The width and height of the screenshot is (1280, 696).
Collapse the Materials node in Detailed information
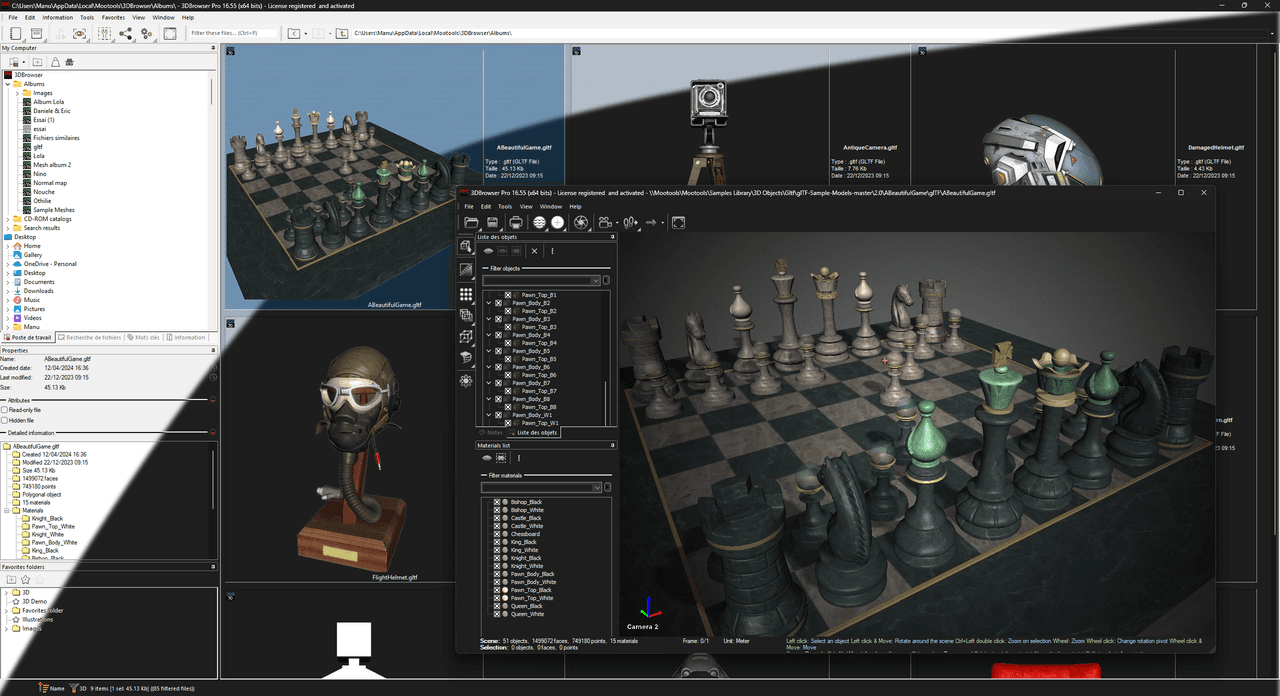point(8,510)
